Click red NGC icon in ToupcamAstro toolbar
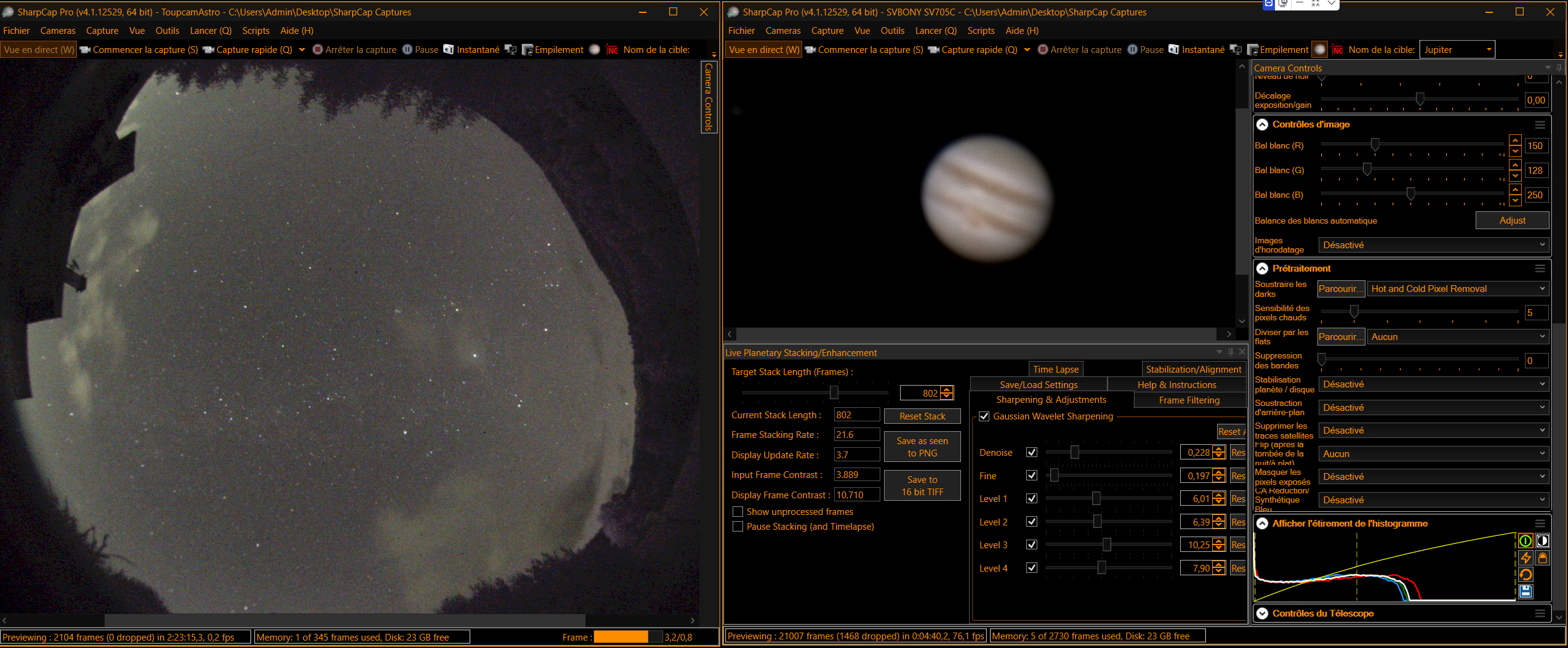1568x648 pixels. point(612,49)
